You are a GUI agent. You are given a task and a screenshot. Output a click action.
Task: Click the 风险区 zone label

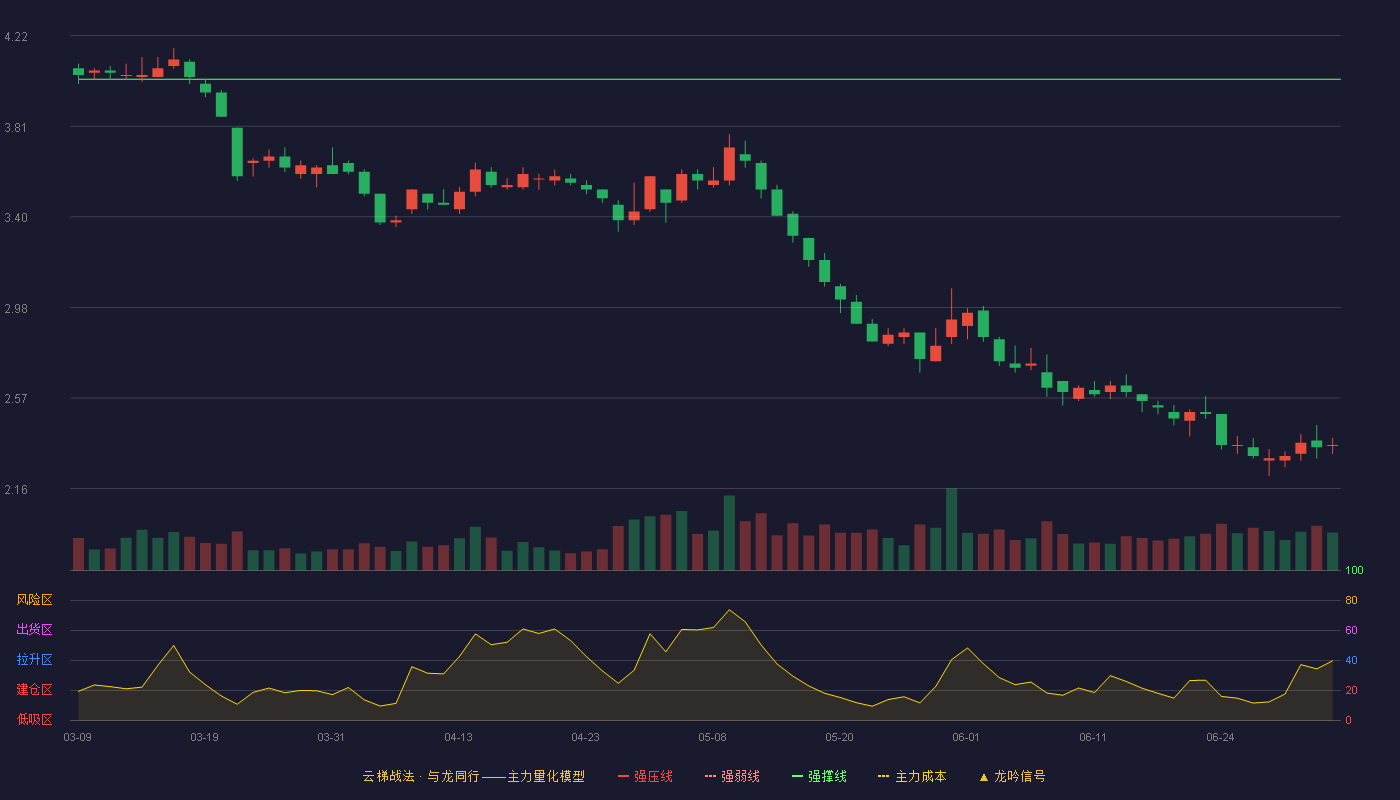pyautogui.click(x=34, y=600)
